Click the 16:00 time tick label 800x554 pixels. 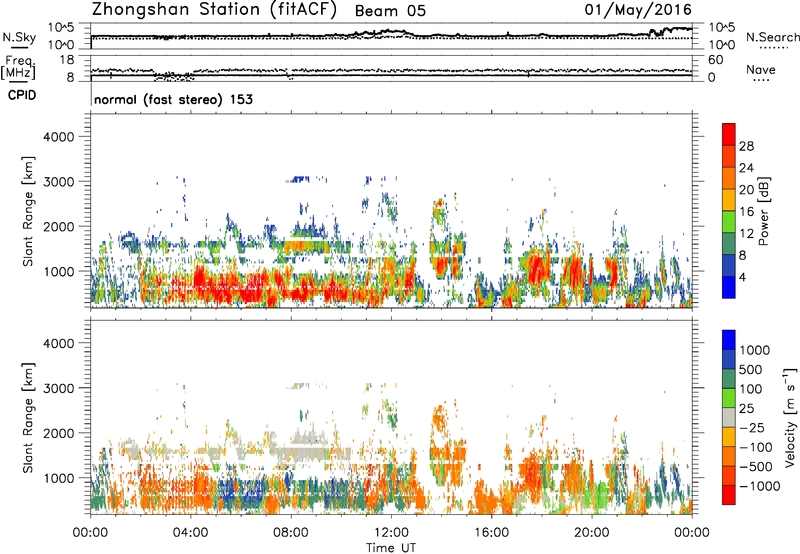[x=491, y=533]
